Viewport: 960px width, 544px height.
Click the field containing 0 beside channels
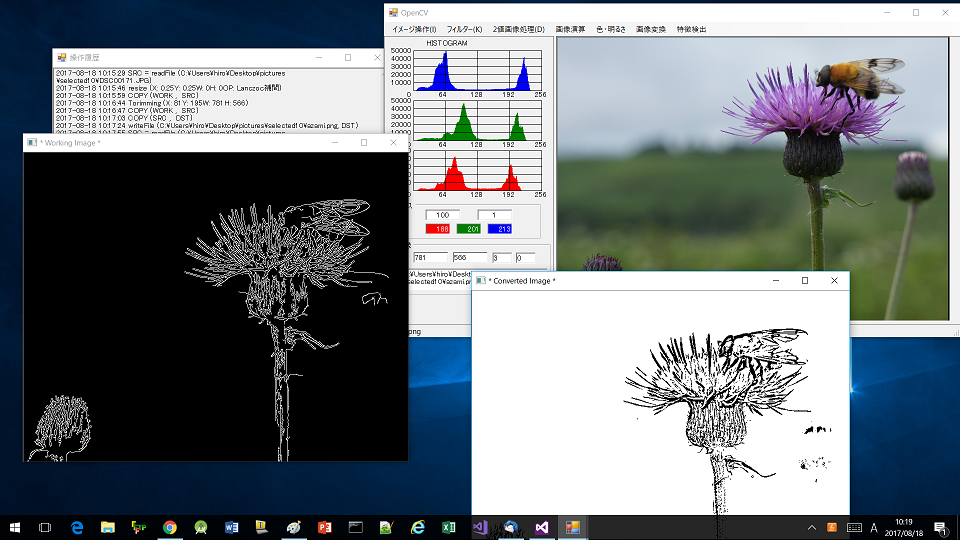click(x=525, y=258)
